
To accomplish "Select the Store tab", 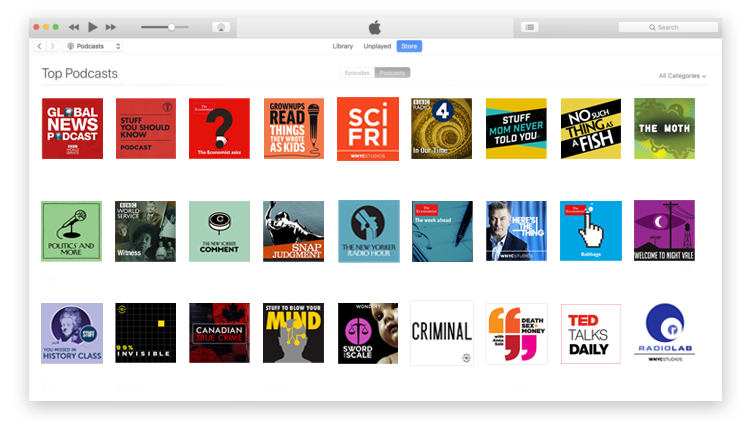I will [409, 46].
